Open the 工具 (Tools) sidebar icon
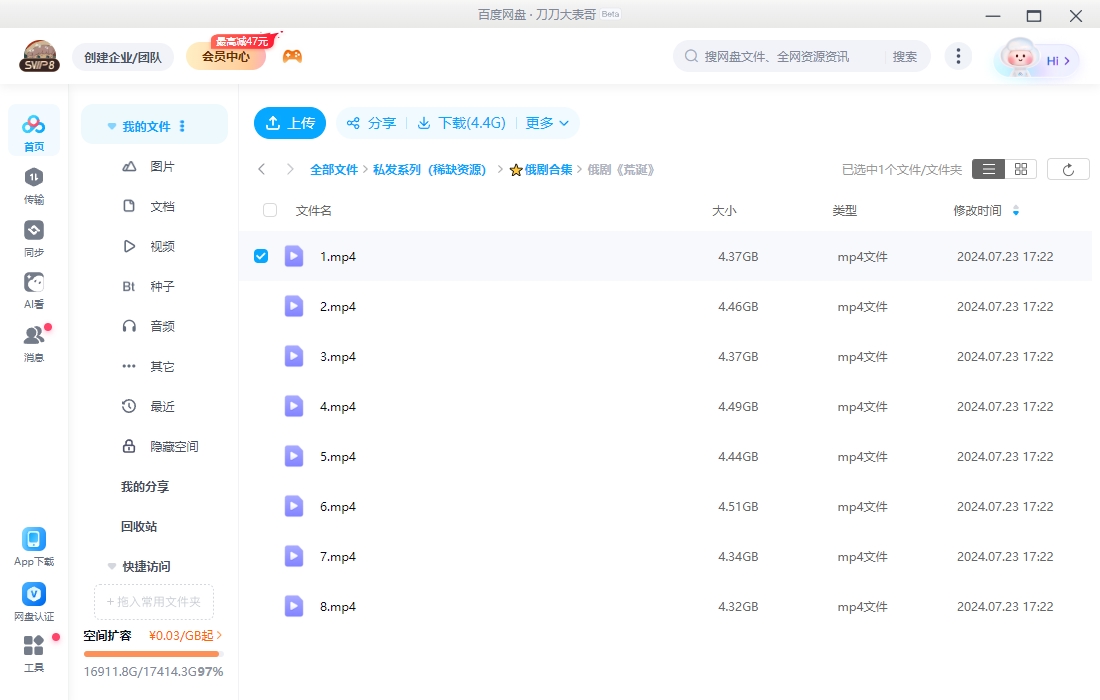This screenshot has width=1100, height=700. 33,653
